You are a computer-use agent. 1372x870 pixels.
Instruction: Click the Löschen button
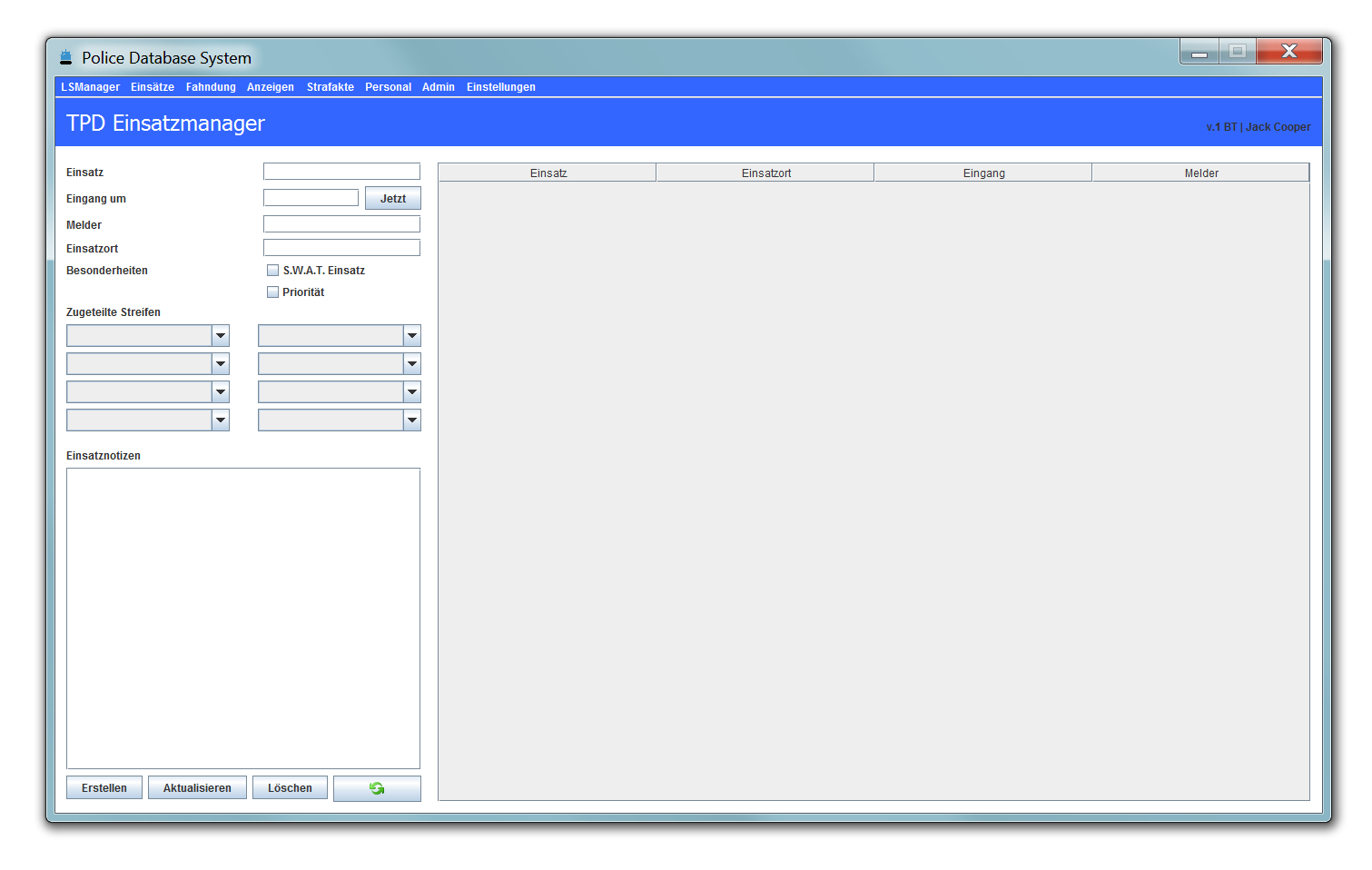(290, 788)
